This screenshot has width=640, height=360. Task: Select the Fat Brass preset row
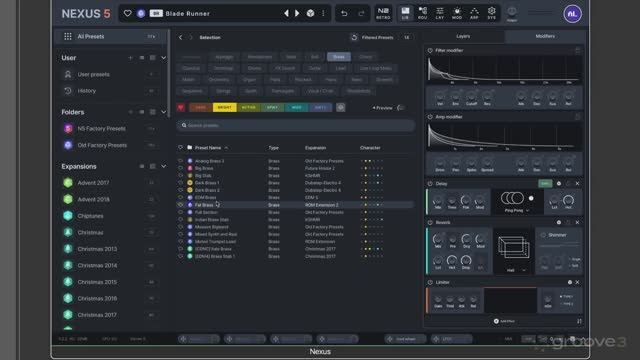(x=296, y=205)
